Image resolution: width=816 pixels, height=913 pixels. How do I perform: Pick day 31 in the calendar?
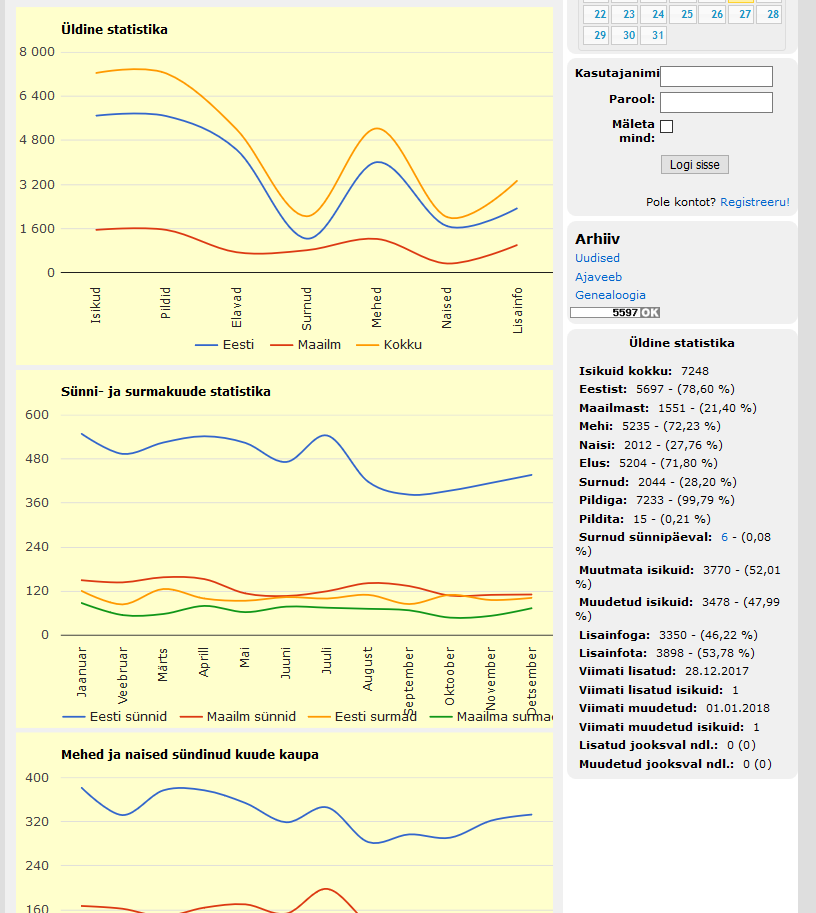[x=656, y=36]
